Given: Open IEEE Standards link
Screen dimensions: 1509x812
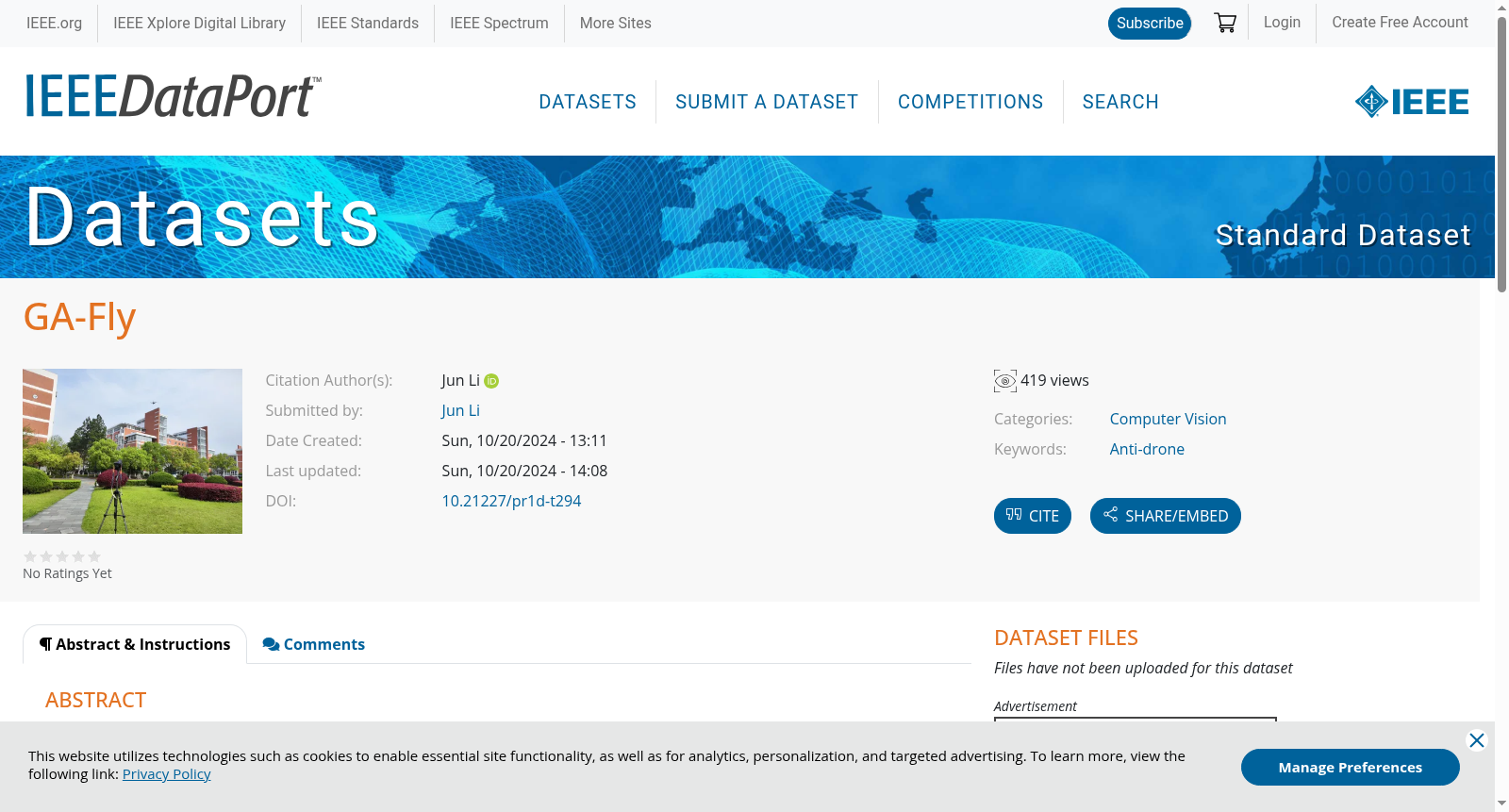Looking at the screenshot, I should (368, 24).
